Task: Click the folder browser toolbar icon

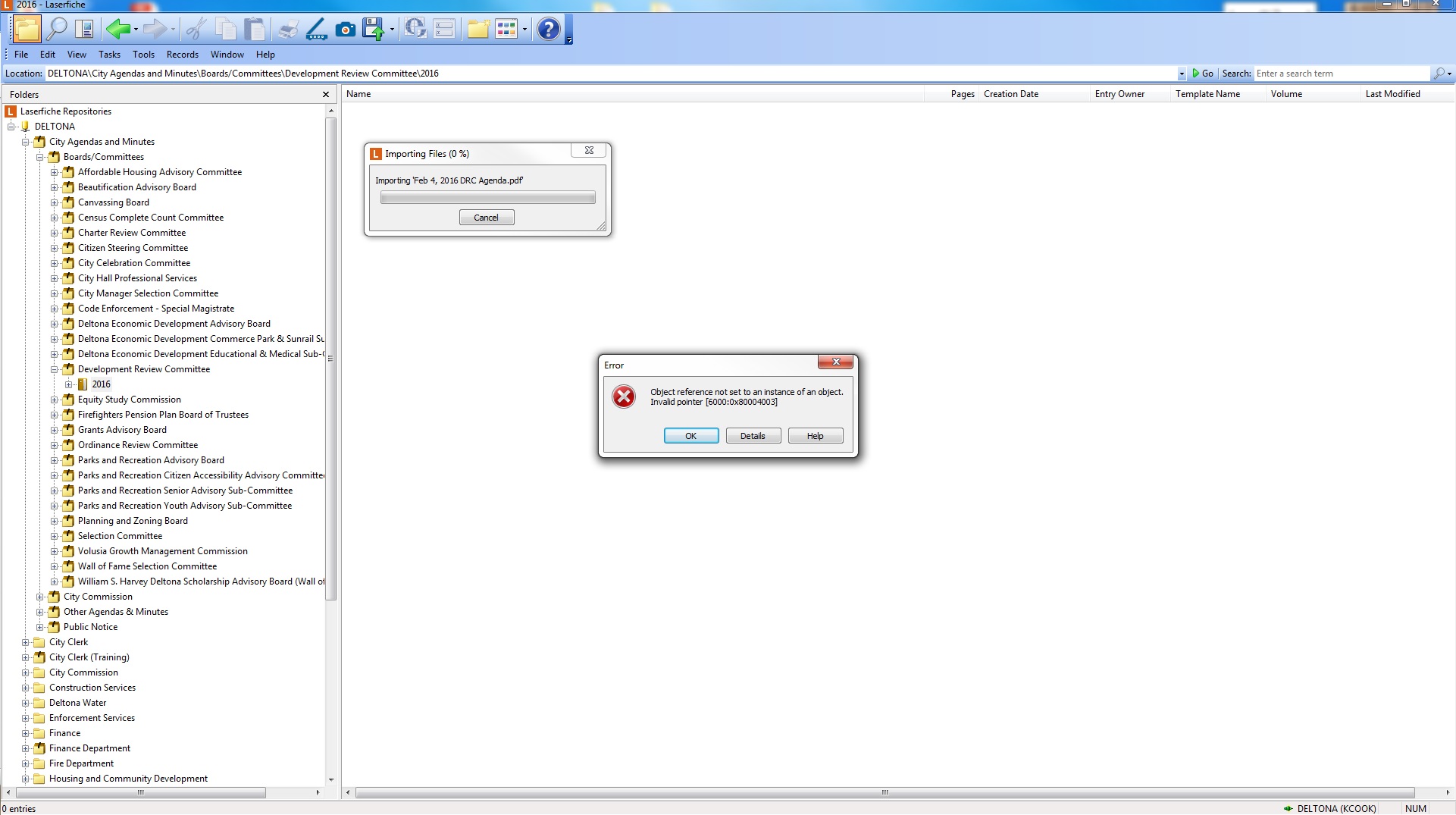Action: coord(27,30)
